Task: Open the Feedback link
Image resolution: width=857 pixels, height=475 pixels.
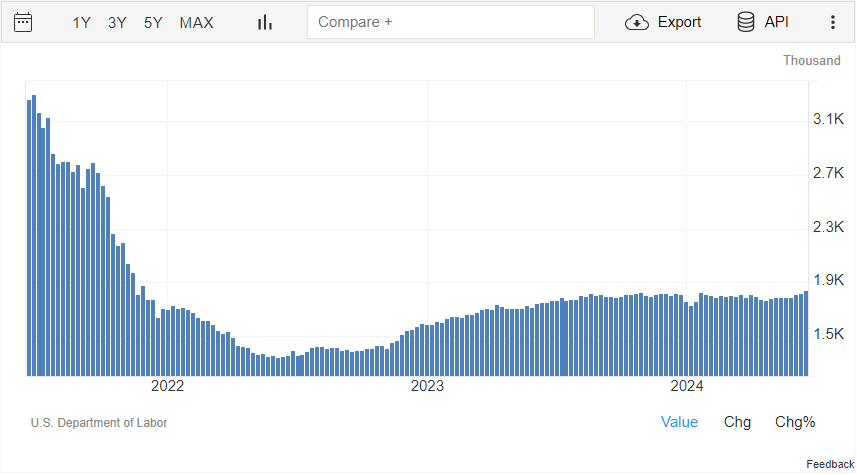Action: [830, 465]
